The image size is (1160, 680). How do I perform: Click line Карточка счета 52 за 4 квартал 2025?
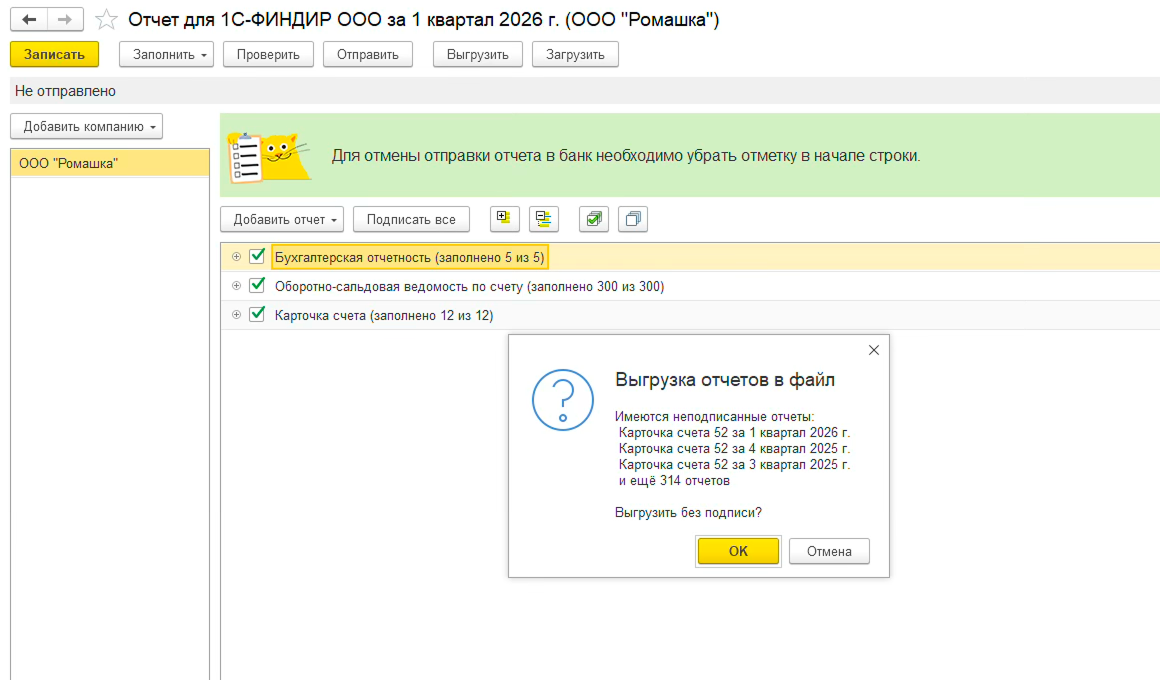[735, 448]
